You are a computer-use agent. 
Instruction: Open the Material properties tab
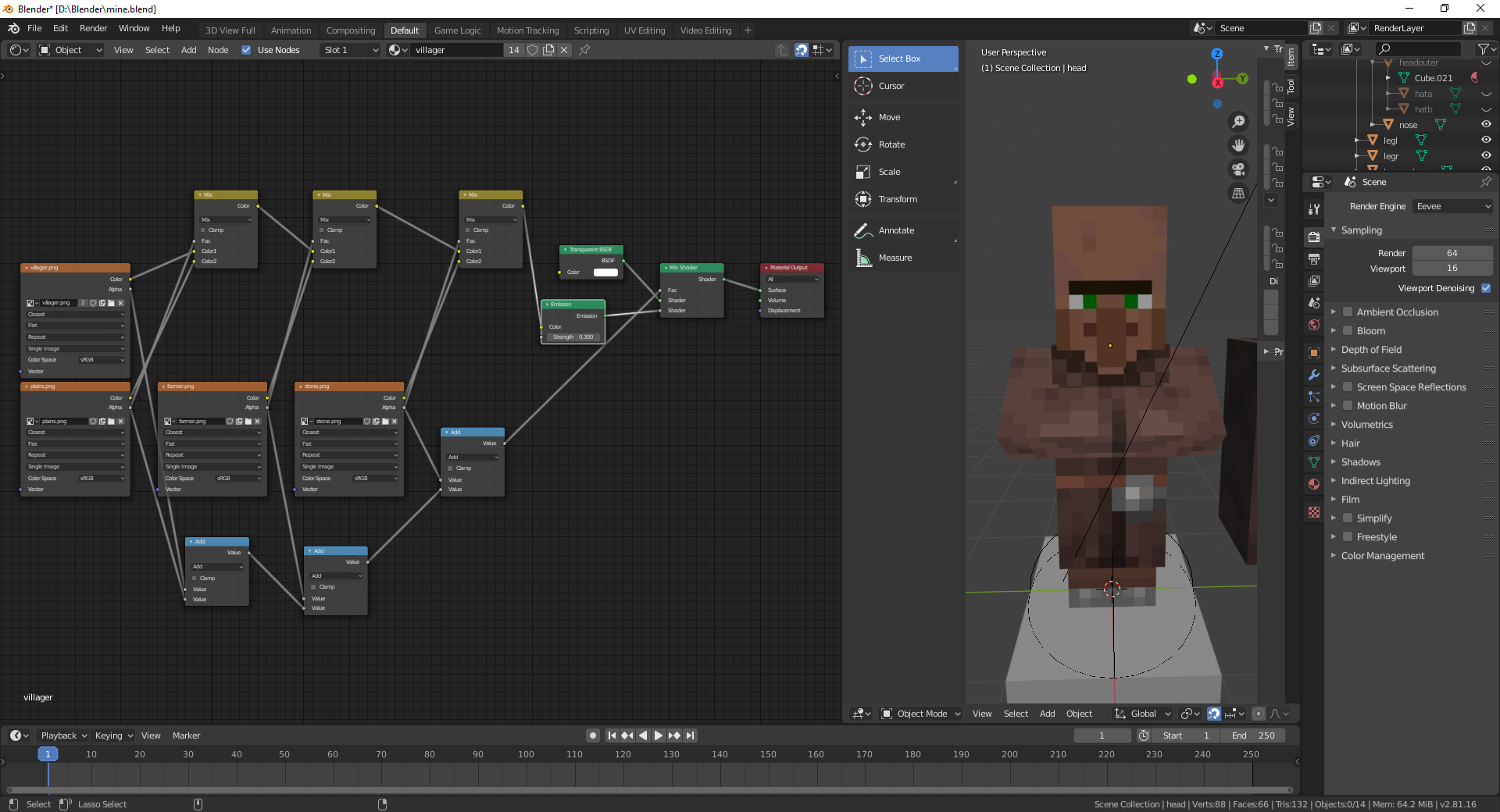pos(1314,484)
